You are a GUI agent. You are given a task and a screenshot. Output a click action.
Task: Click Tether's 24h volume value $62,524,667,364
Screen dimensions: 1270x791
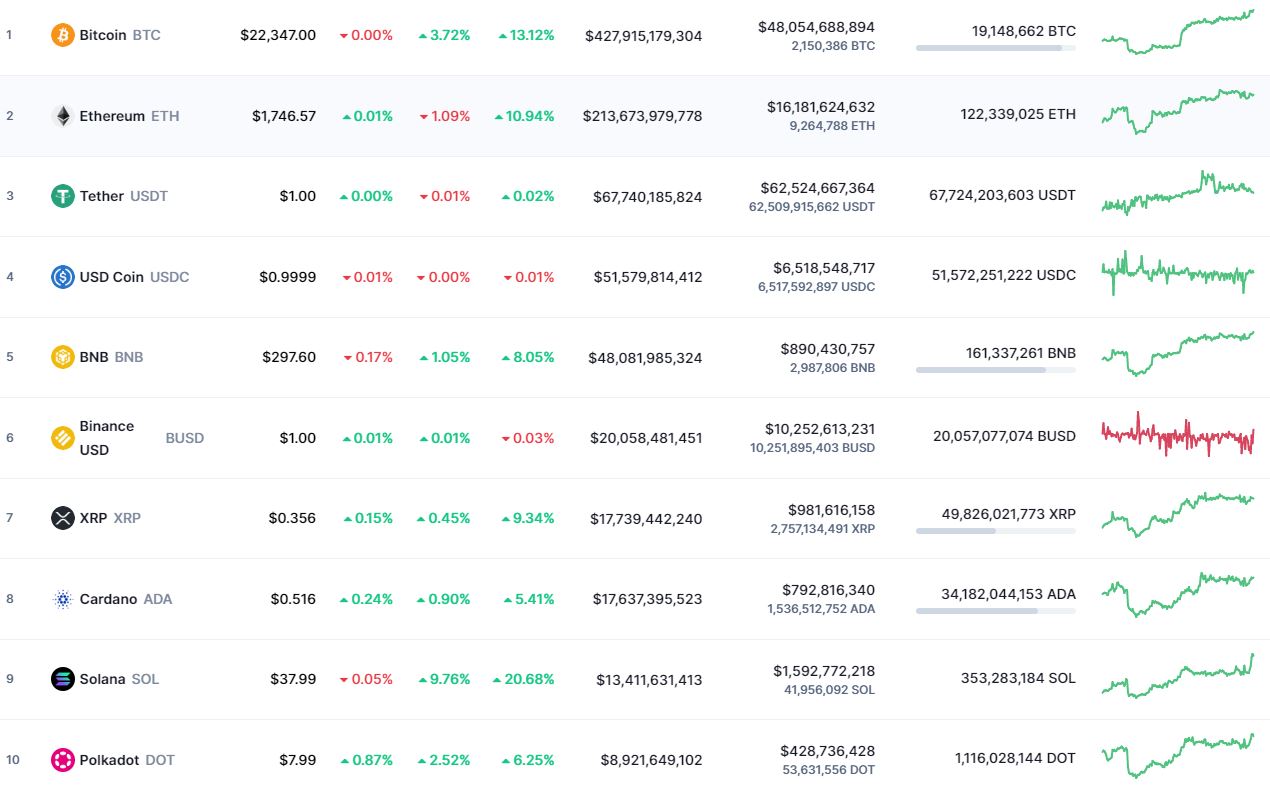(816, 187)
